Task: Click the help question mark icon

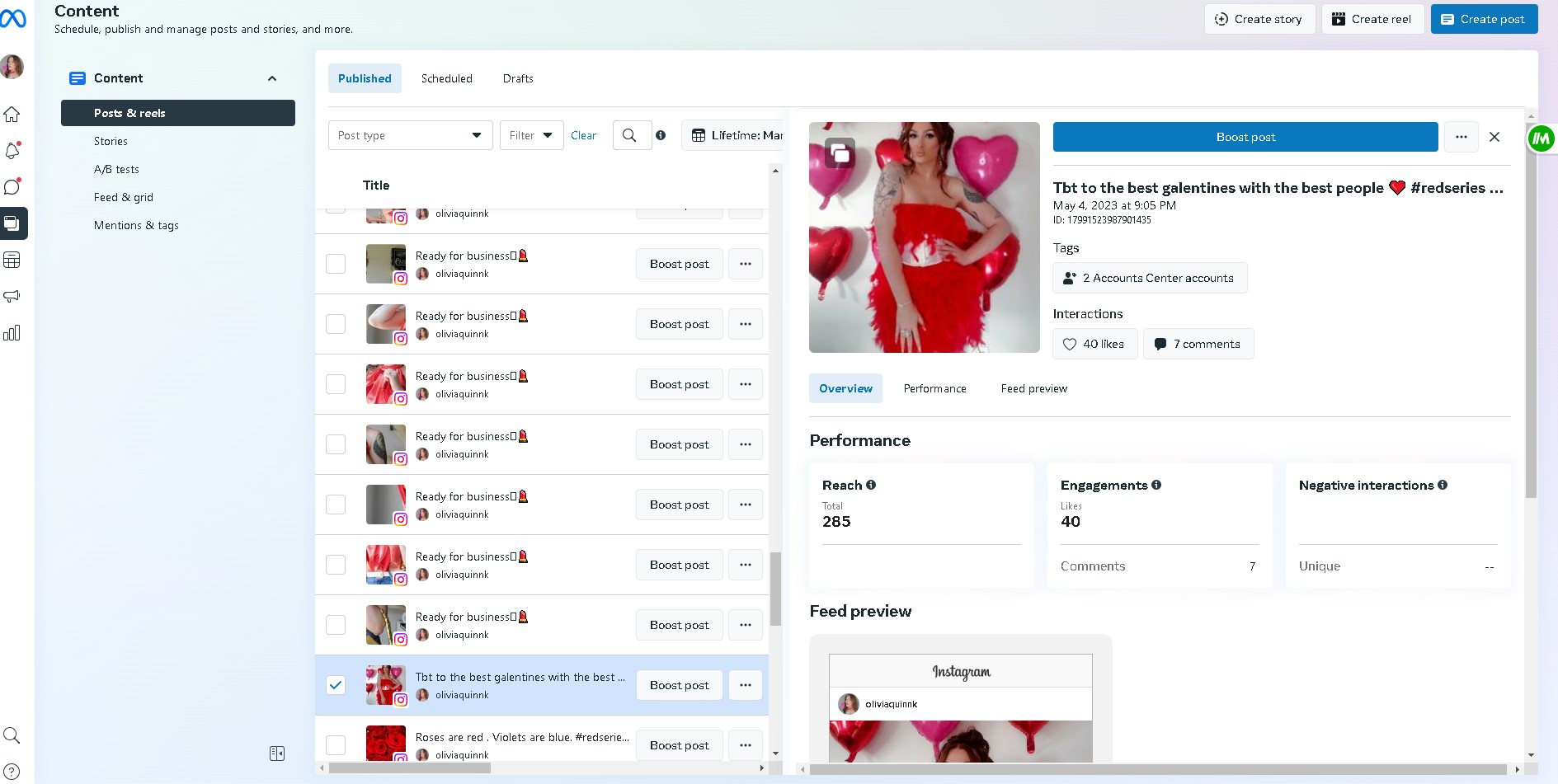Action: coord(12,772)
